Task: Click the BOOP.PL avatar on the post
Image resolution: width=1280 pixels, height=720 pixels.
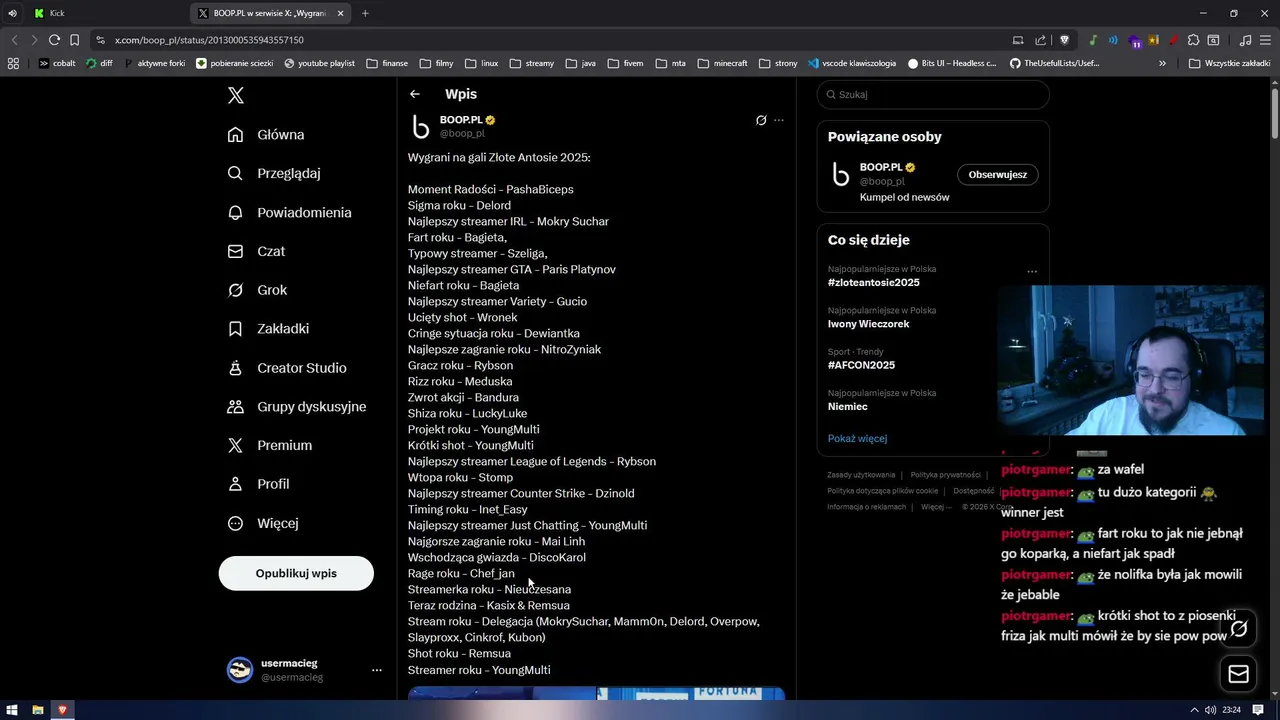Action: tap(421, 126)
